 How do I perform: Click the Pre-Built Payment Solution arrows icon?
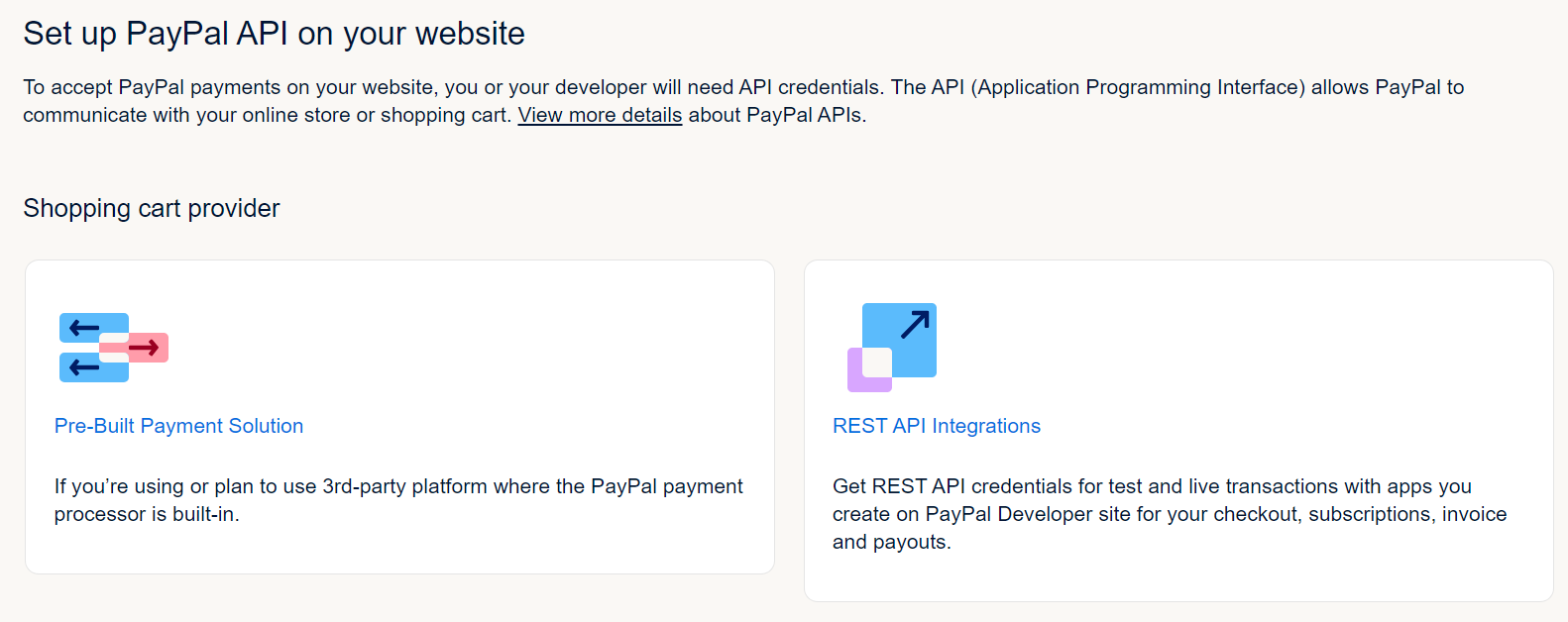click(x=113, y=348)
